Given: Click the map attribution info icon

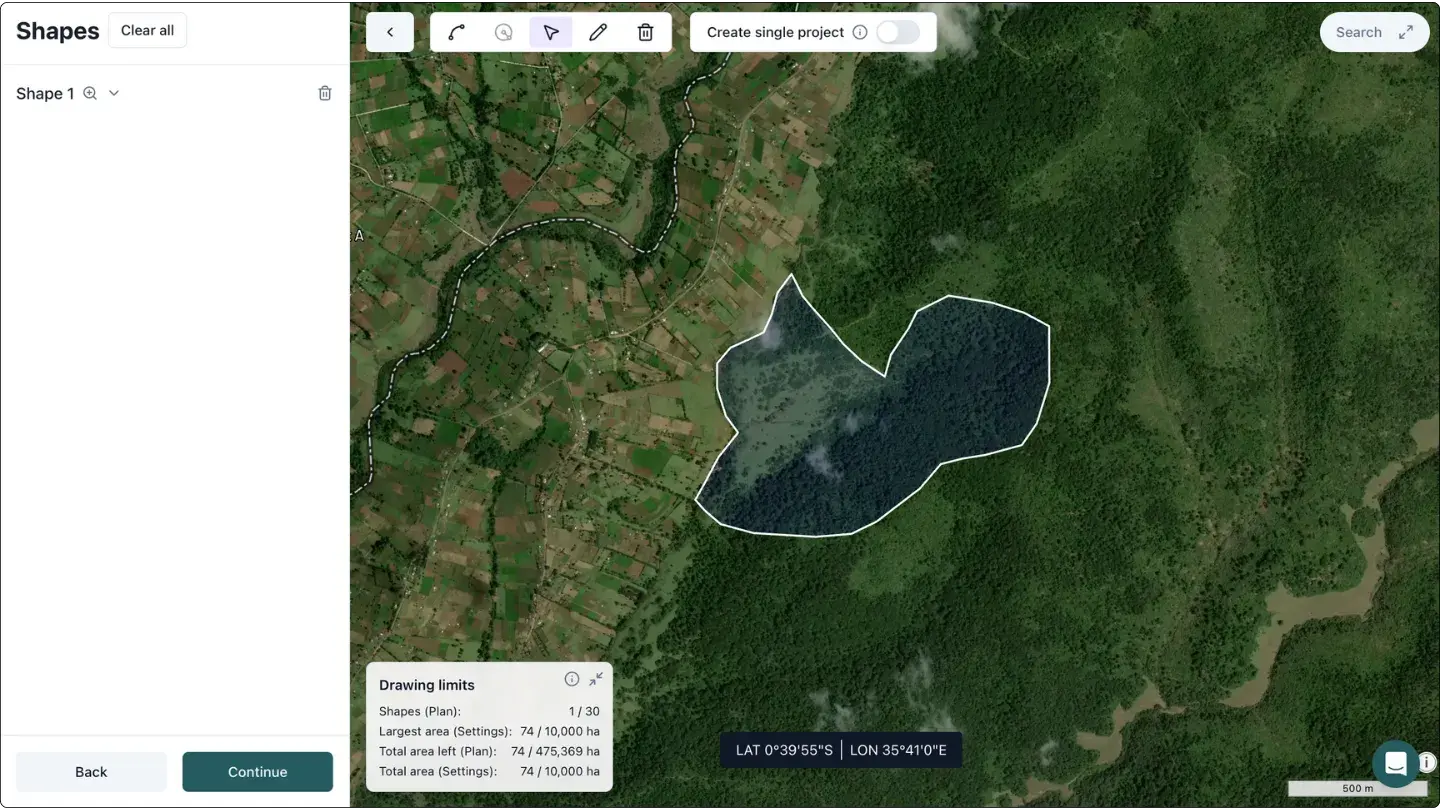Looking at the screenshot, I should click(x=1427, y=762).
